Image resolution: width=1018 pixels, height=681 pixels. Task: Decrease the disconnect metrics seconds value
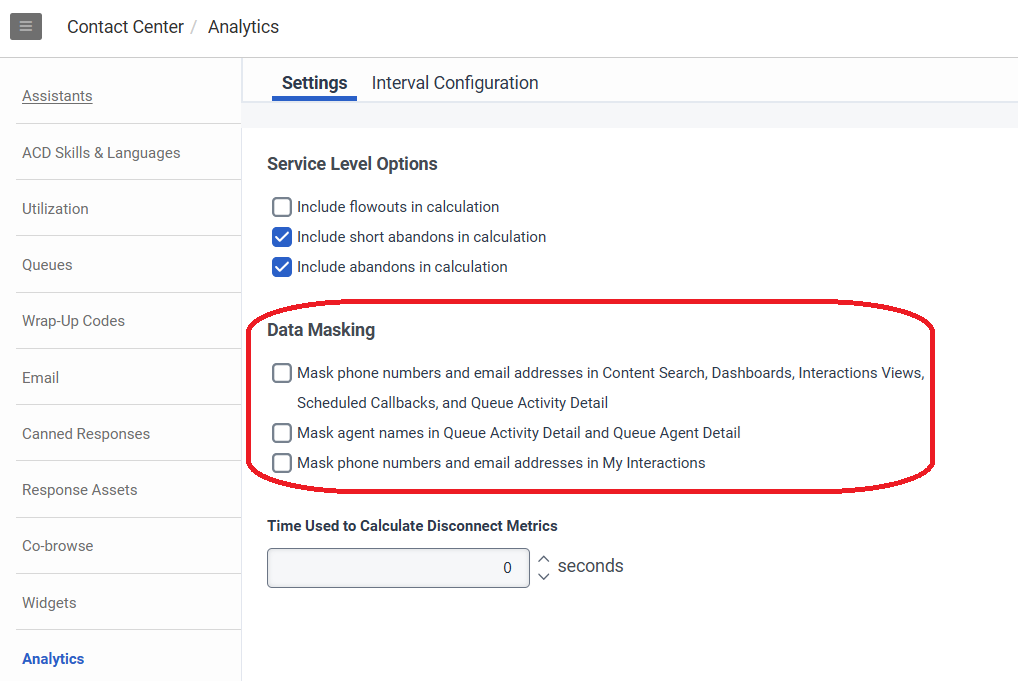pos(543,576)
